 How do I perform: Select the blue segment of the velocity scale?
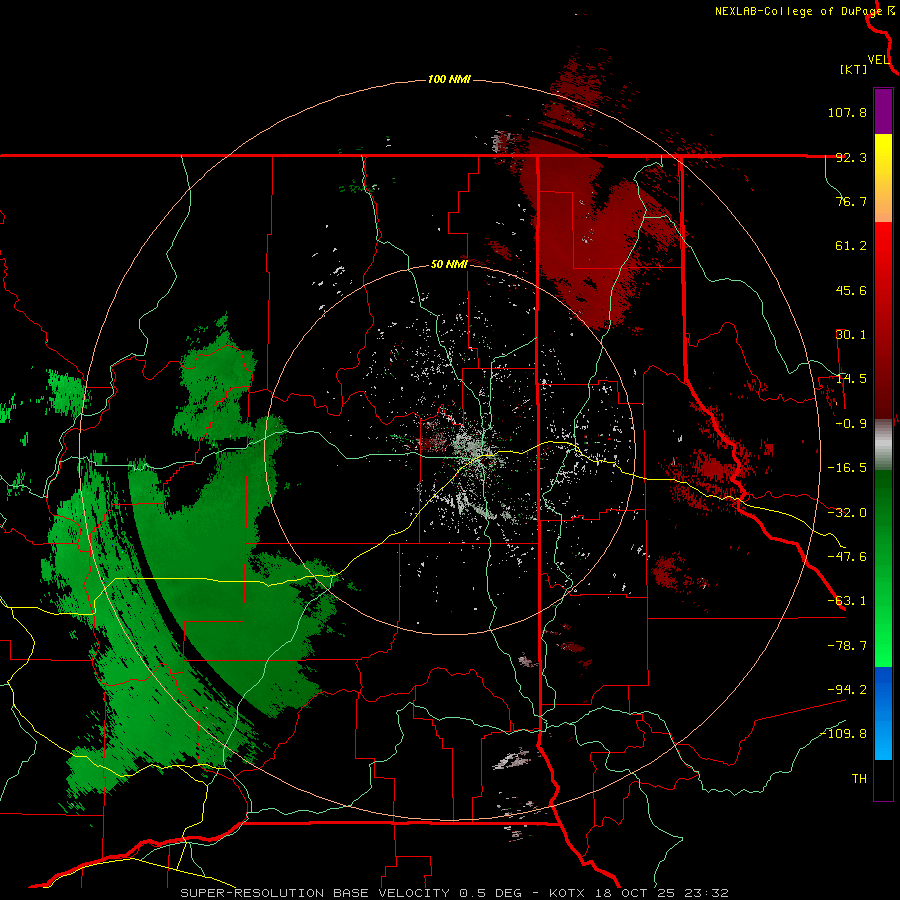(x=883, y=713)
